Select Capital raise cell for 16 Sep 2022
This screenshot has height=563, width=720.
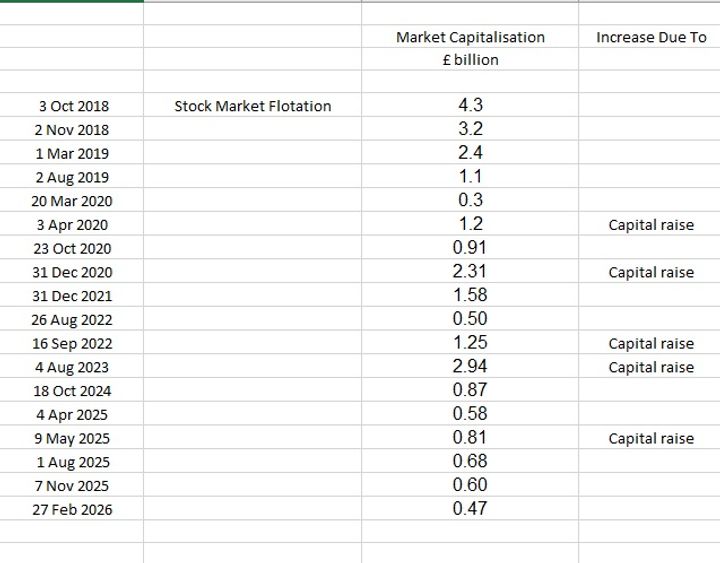pos(651,344)
